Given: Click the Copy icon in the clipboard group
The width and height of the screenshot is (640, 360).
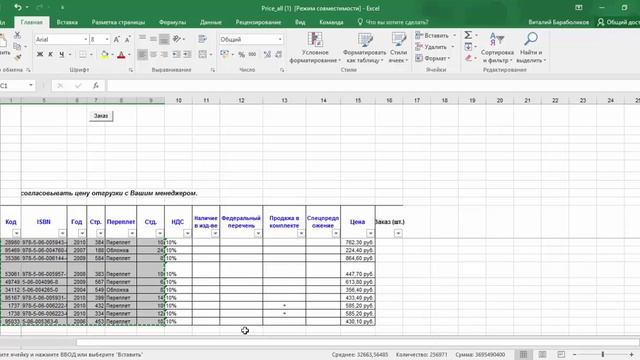Looking at the screenshot, I should tap(17, 47).
